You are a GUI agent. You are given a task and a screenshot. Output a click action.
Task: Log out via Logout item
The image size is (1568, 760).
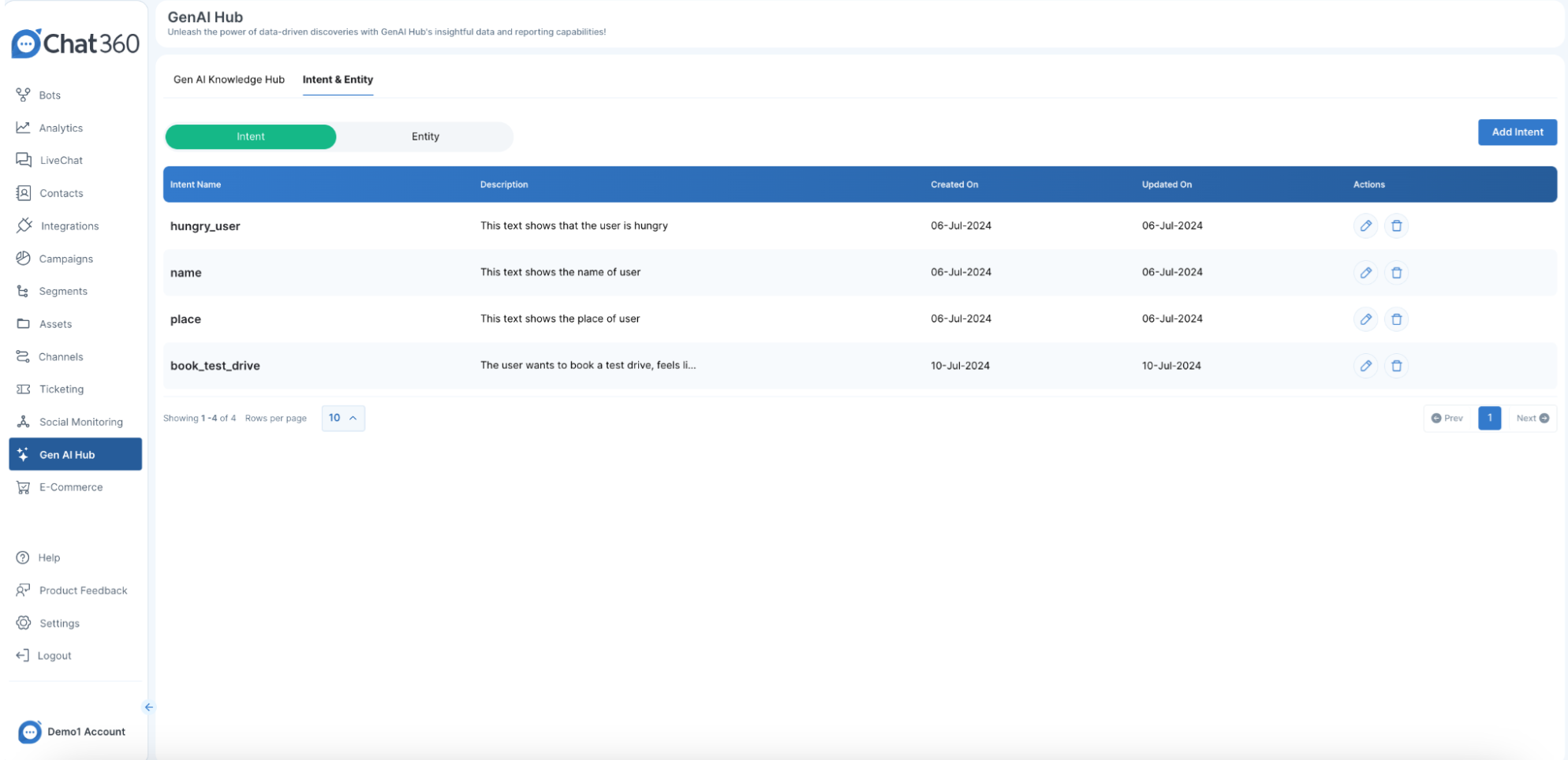click(54, 655)
